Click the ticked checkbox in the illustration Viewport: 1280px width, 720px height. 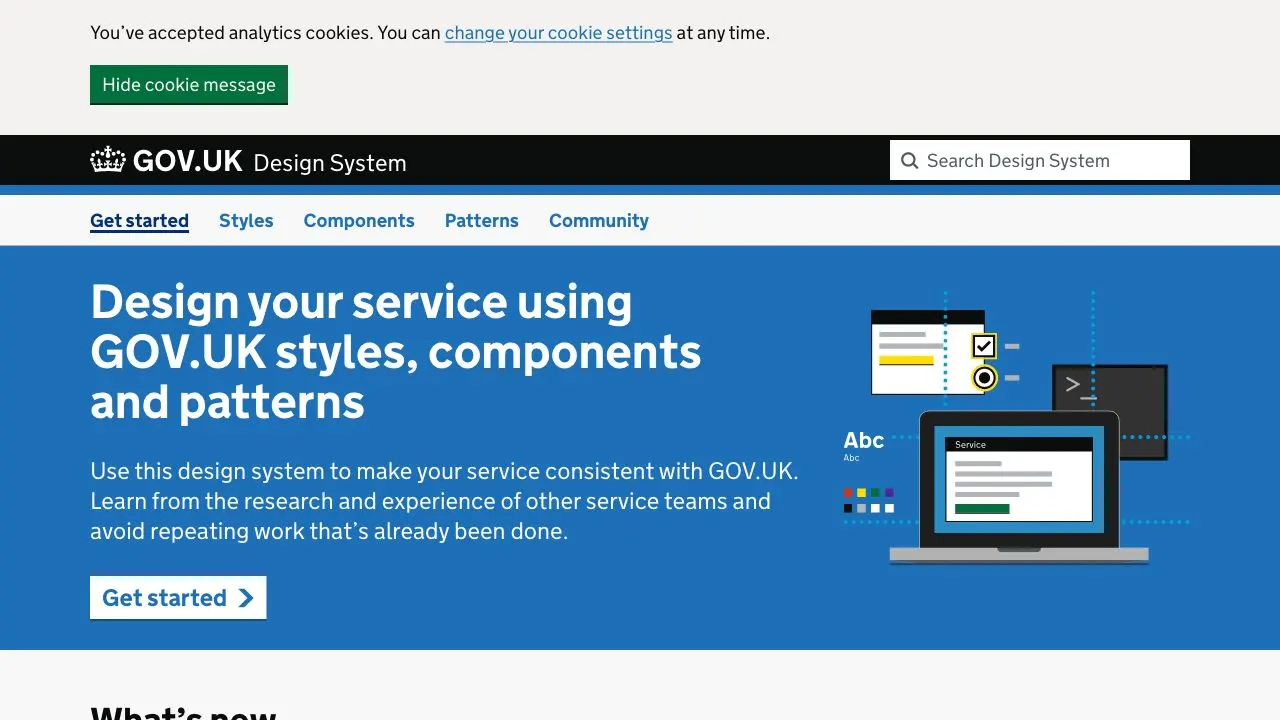[984, 346]
